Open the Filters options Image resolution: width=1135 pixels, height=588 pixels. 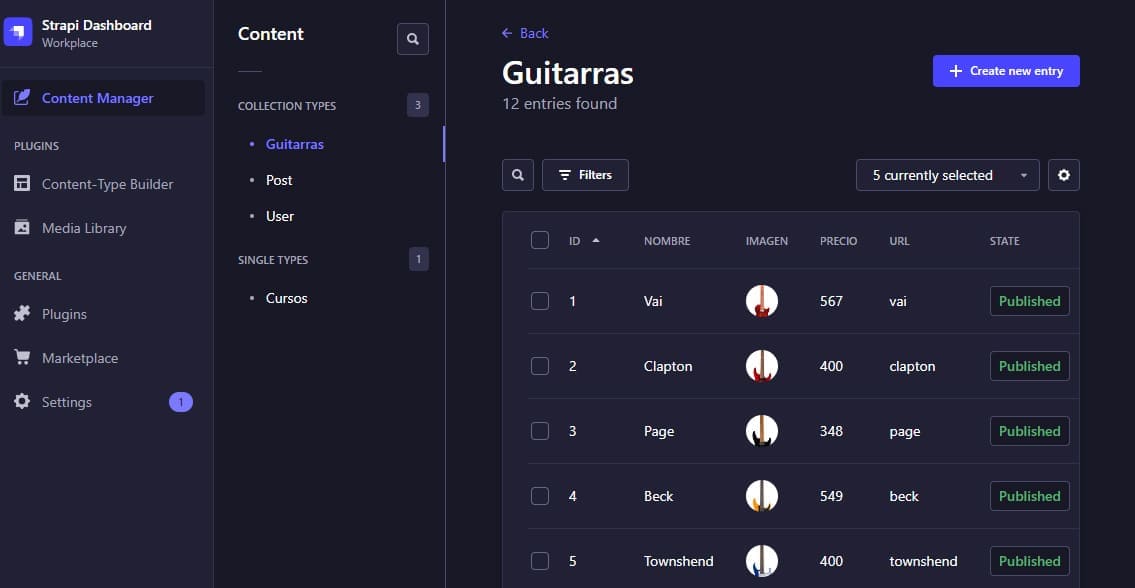(x=585, y=175)
